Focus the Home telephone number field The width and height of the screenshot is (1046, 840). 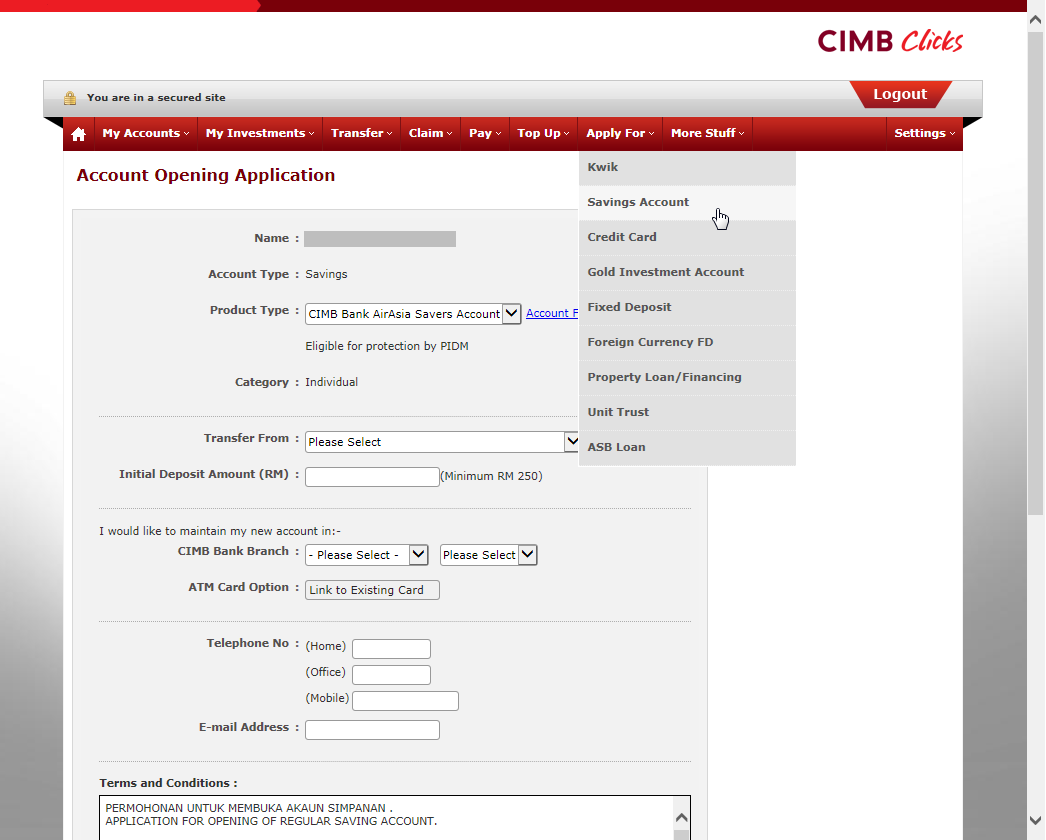coord(392,649)
